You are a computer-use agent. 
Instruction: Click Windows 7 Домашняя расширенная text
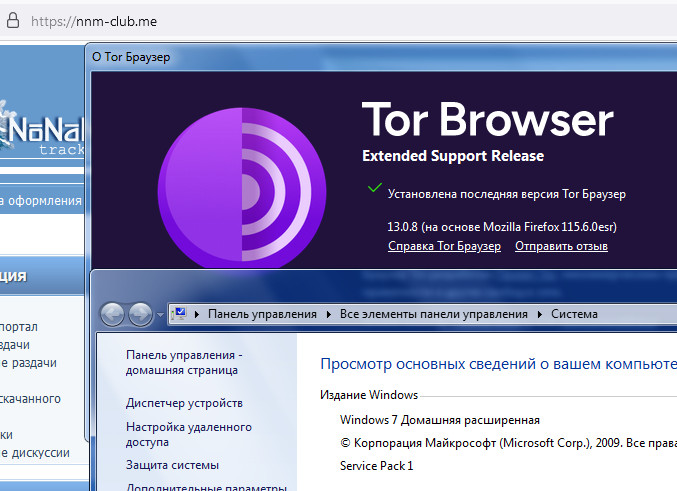click(x=440, y=420)
